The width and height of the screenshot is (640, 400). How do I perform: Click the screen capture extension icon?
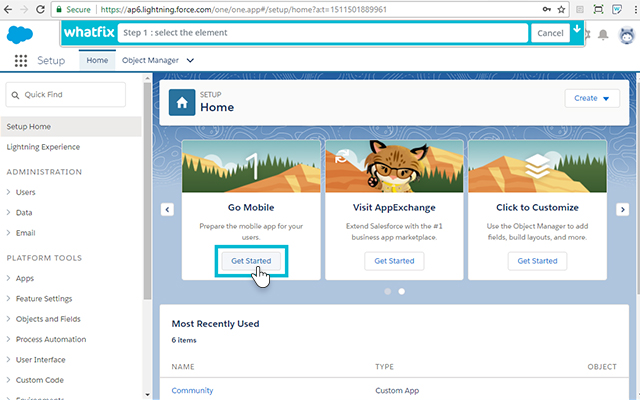pos(598,9)
